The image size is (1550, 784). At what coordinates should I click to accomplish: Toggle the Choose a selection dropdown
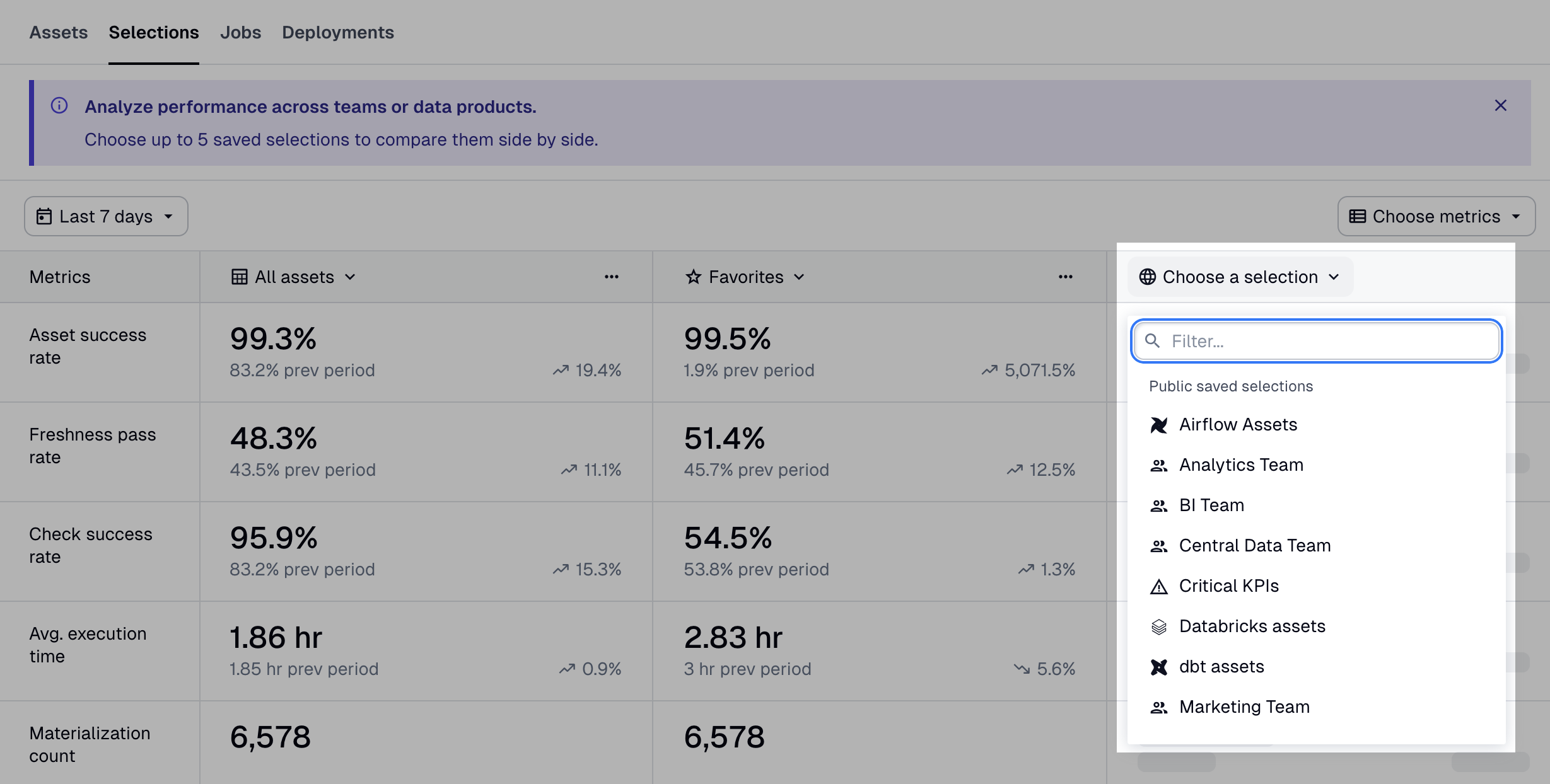tap(1240, 277)
